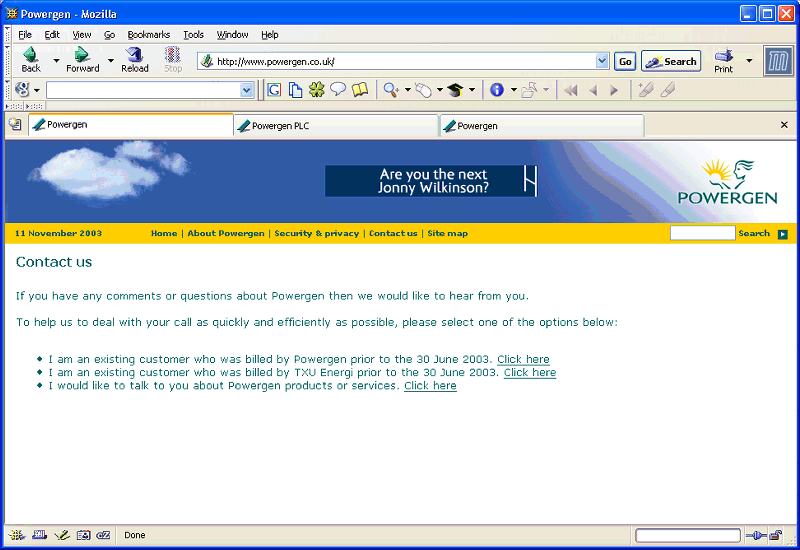Expand the Forward button history dropdown
The height and width of the screenshot is (550, 800).
[x=111, y=60]
